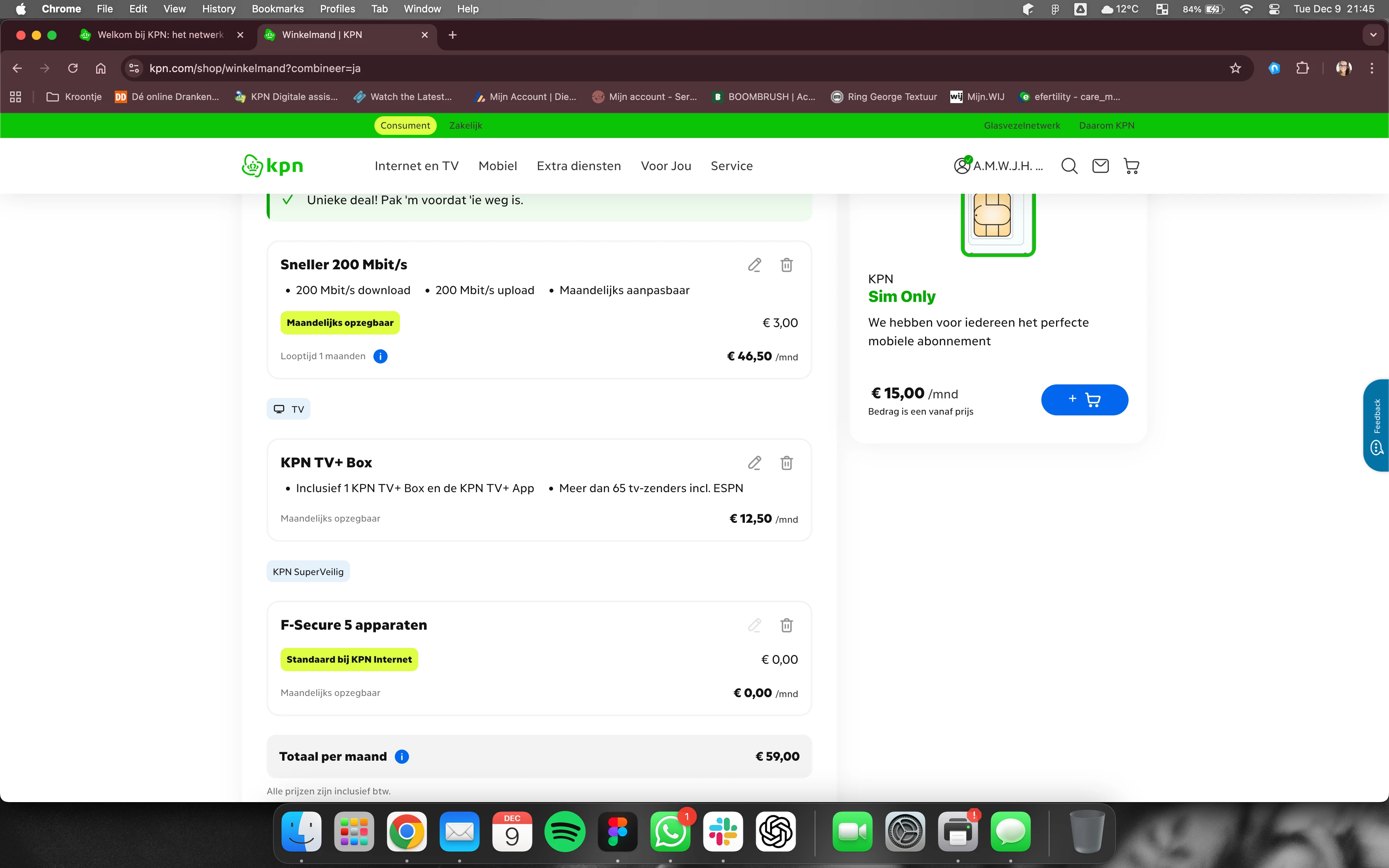The height and width of the screenshot is (868, 1389).
Task: Edit the Sneller 200 Mbit/s item
Action: (754, 265)
